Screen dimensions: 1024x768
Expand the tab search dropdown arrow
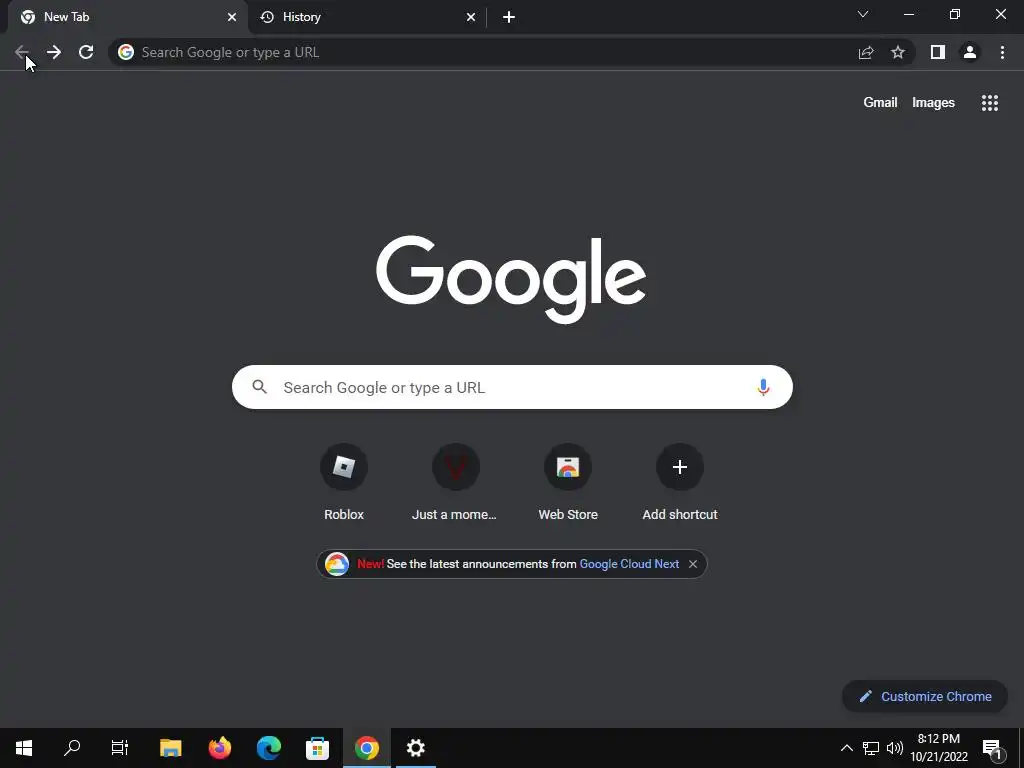pyautogui.click(x=863, y=14)
